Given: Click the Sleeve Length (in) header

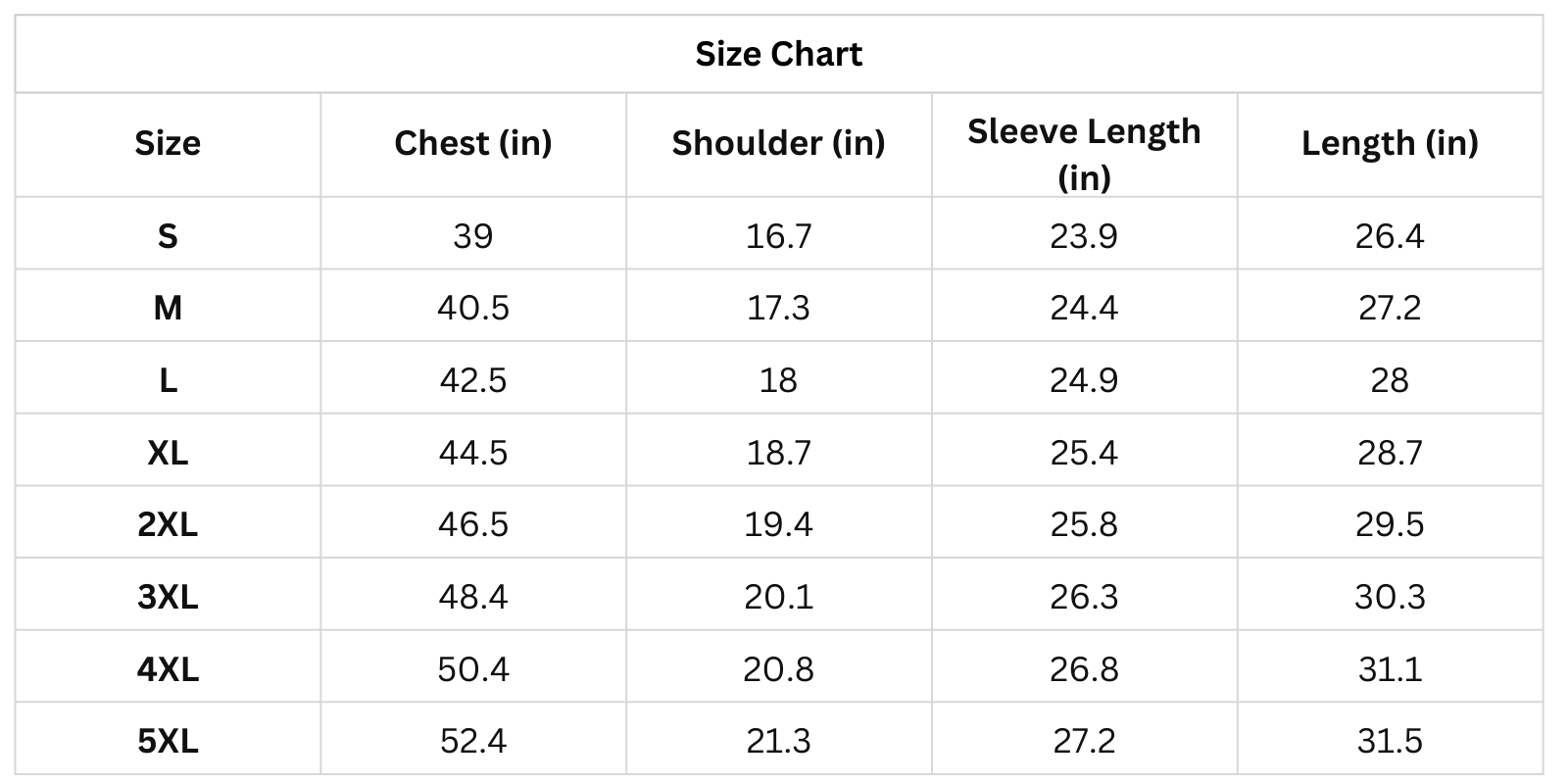Looking at the screenshot, I should pos(1084,154).
